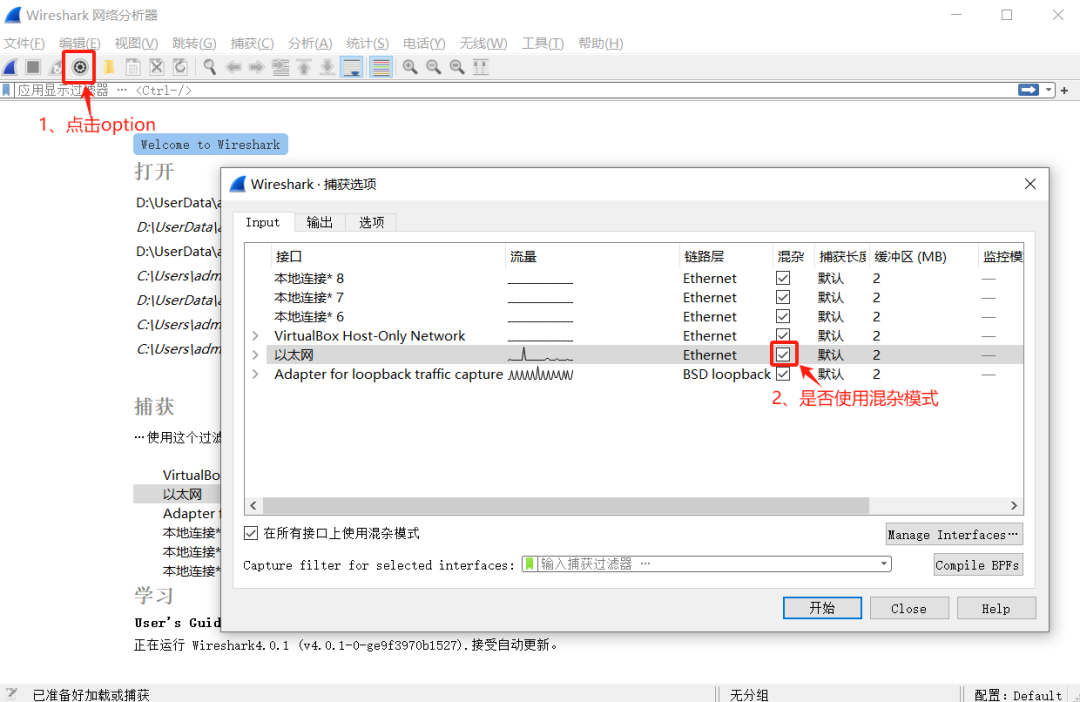Toggle packet colorization icon
This screenshot has width=1080, height=702.
point(381,67)
